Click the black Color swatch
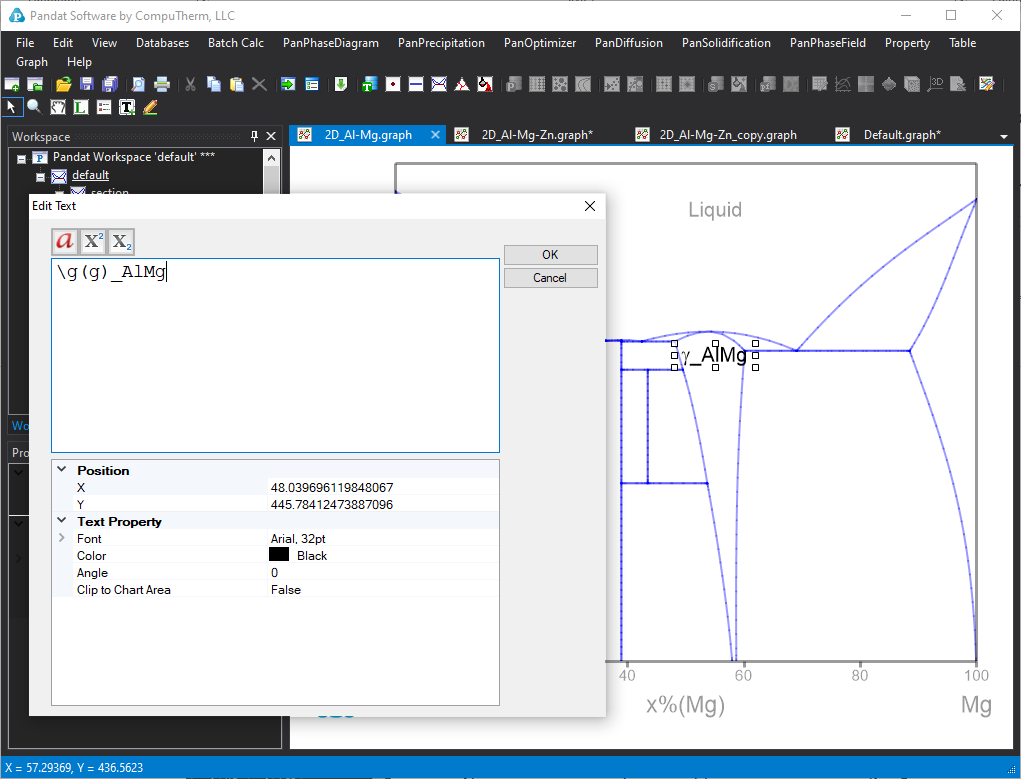1021x779 pixels. [279, 555]
